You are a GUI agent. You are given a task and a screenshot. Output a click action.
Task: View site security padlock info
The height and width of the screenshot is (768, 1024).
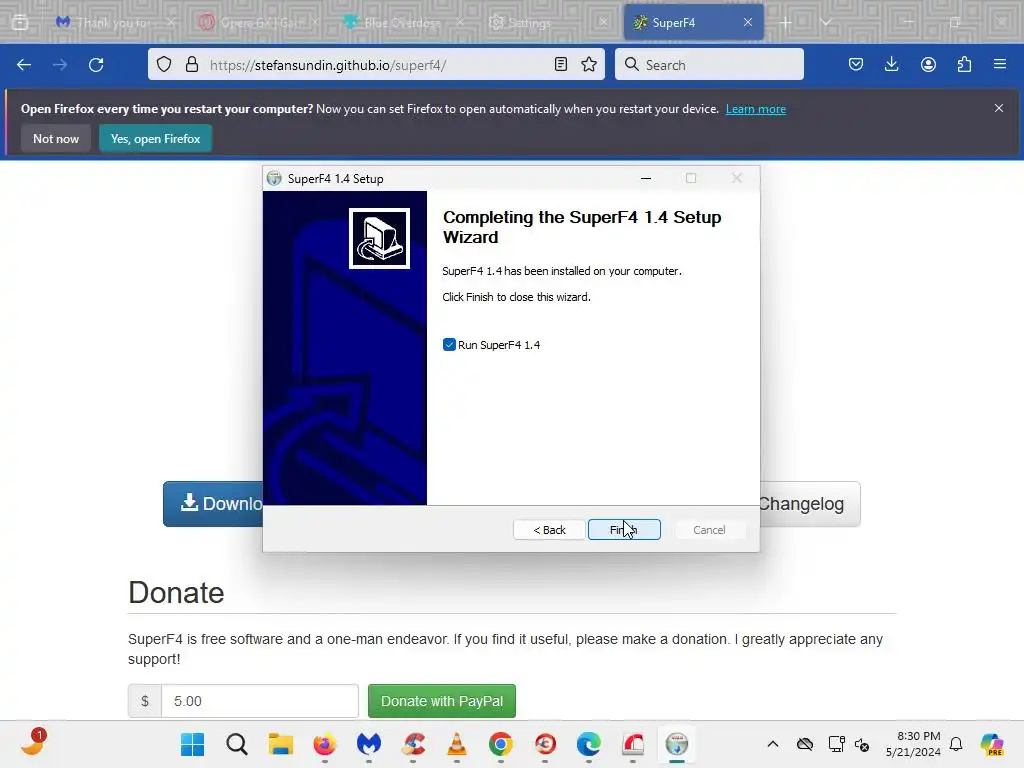191,65
